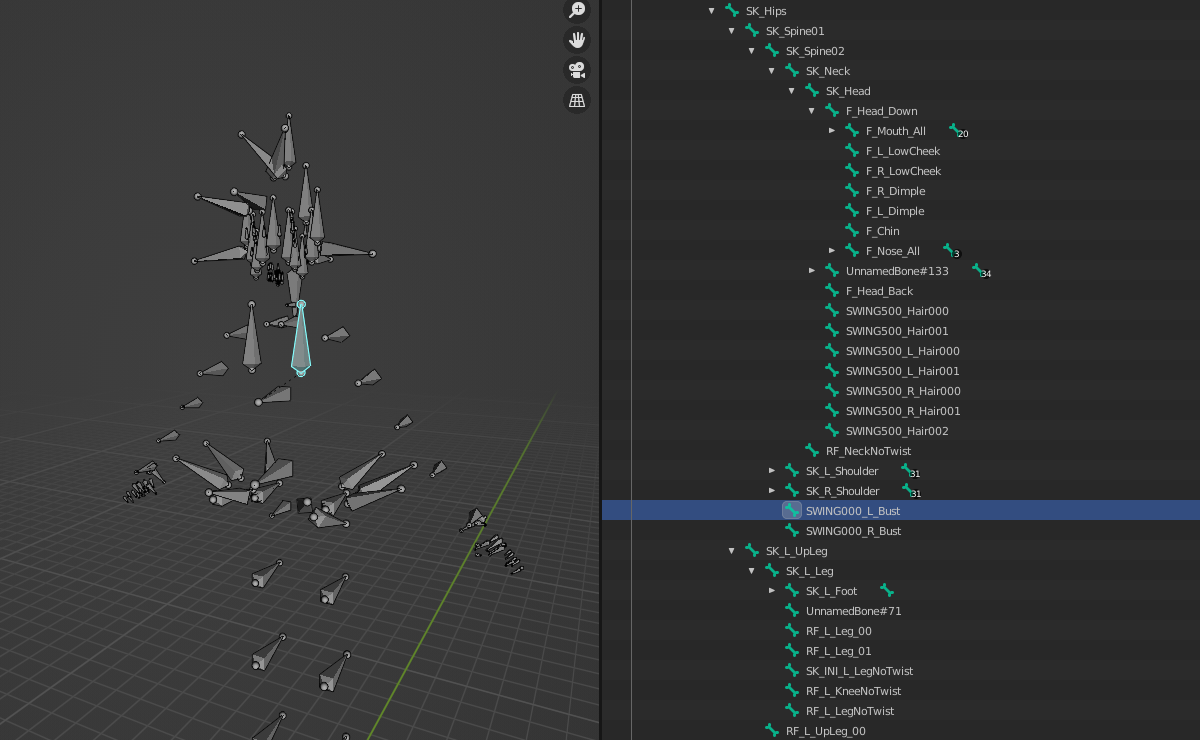The height and width of the screenshot is (740, 1200).
Task: Select the SWING500_L_Hair000 bone
Action: (x=903, y=351)
